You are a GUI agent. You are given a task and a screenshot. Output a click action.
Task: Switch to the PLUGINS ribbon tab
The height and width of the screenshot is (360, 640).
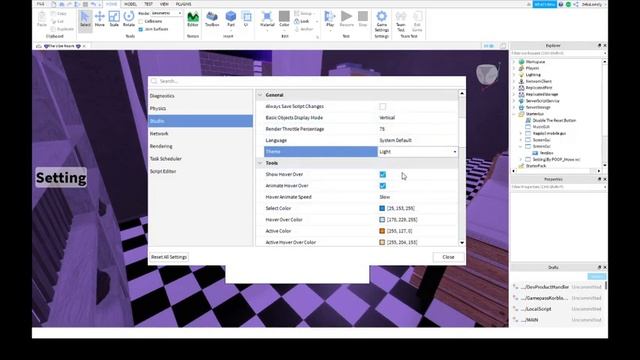coord(183,4)
